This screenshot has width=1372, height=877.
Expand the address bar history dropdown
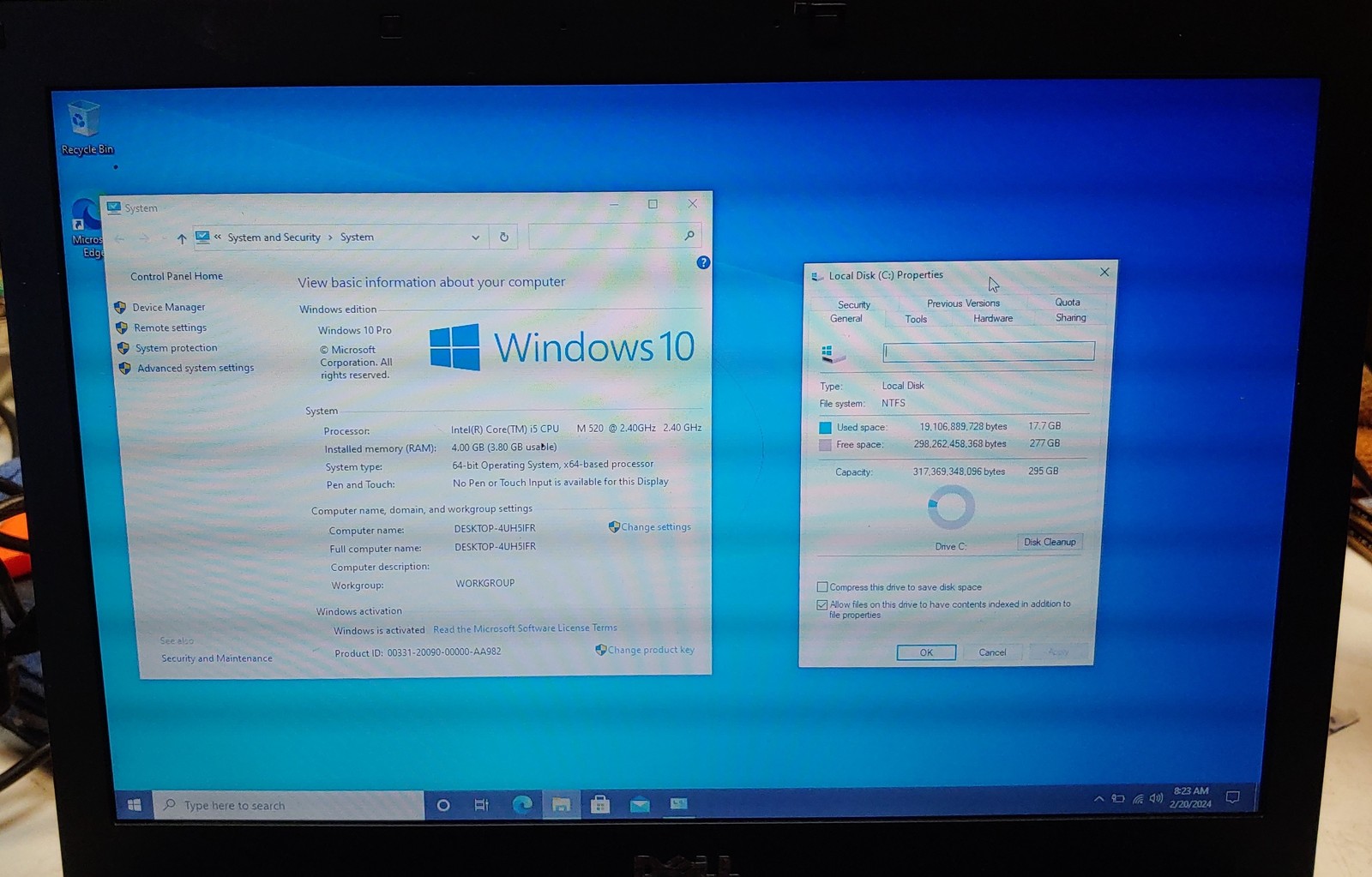point(475,237)
